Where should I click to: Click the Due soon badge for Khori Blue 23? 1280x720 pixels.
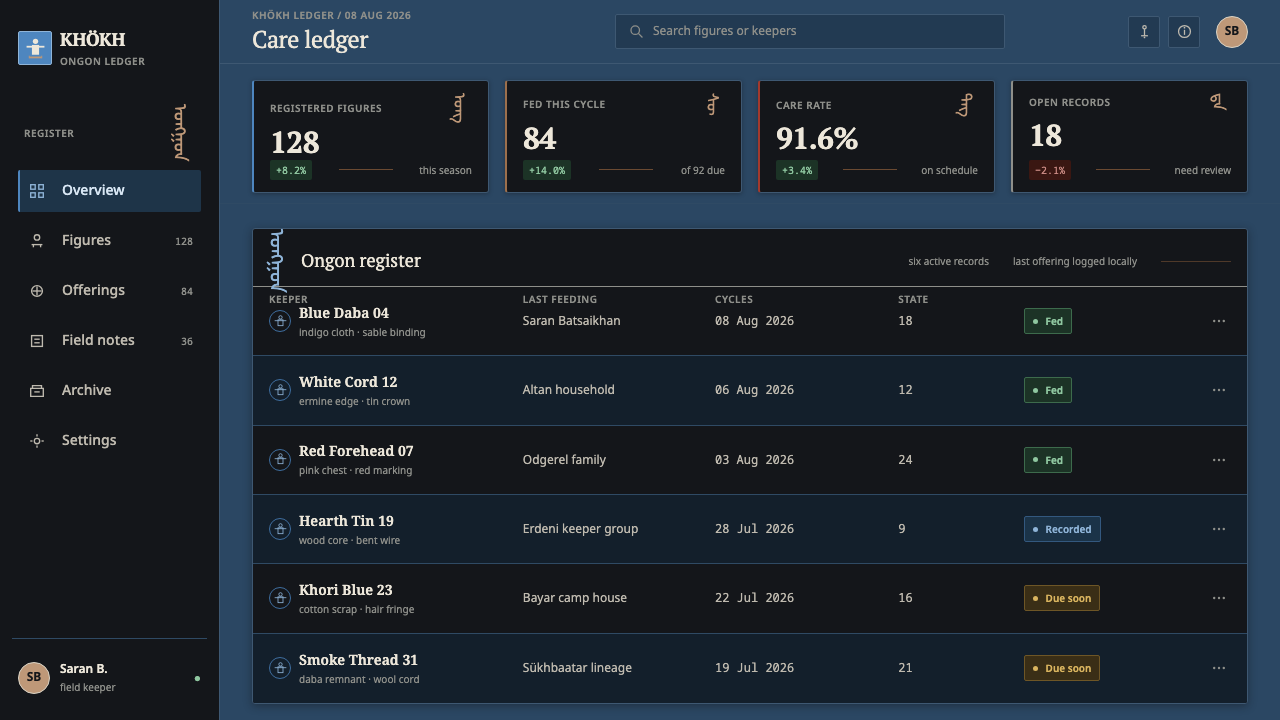(x=1062, y=598)
